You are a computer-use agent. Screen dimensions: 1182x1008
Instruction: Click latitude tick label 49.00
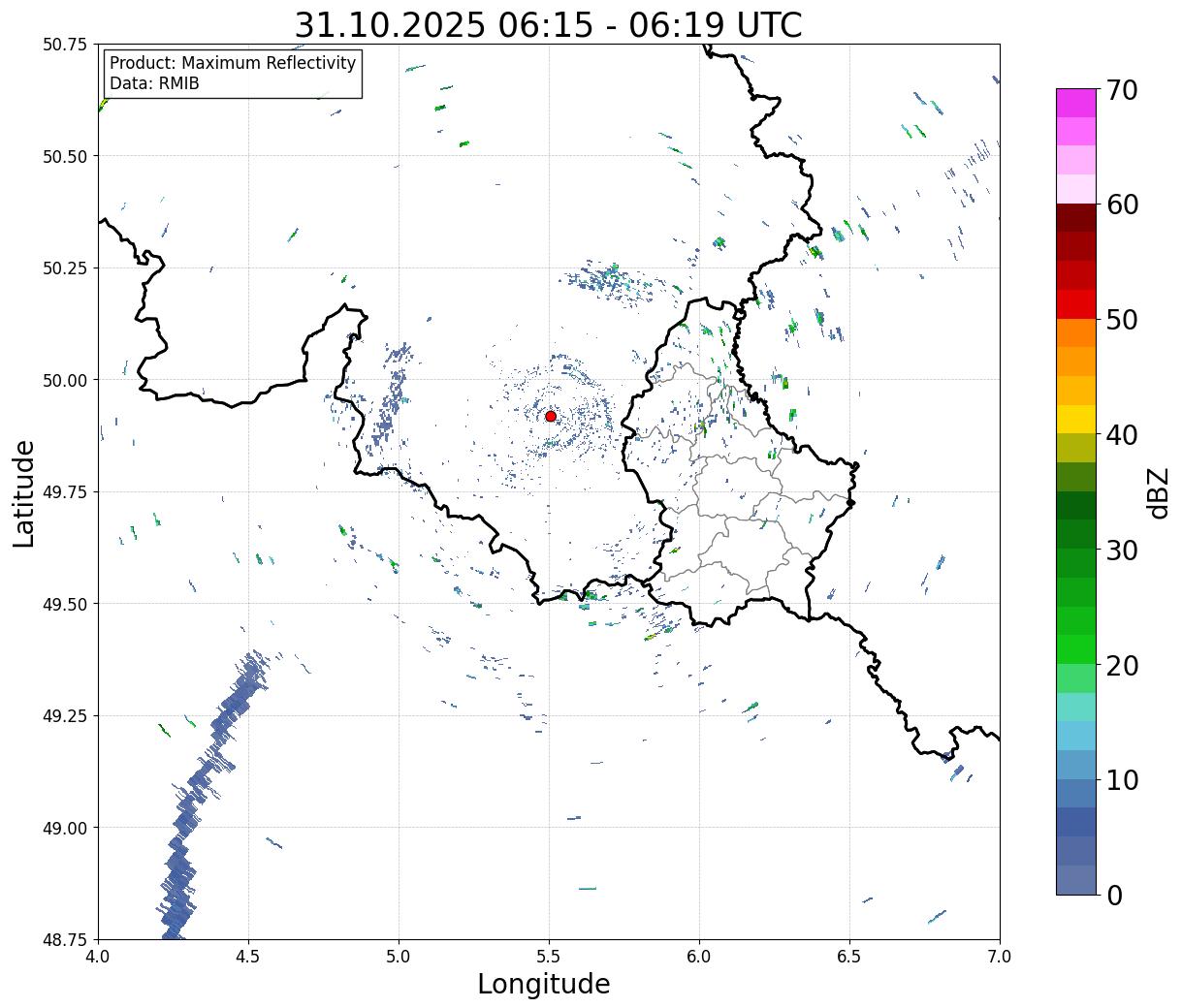64,828
